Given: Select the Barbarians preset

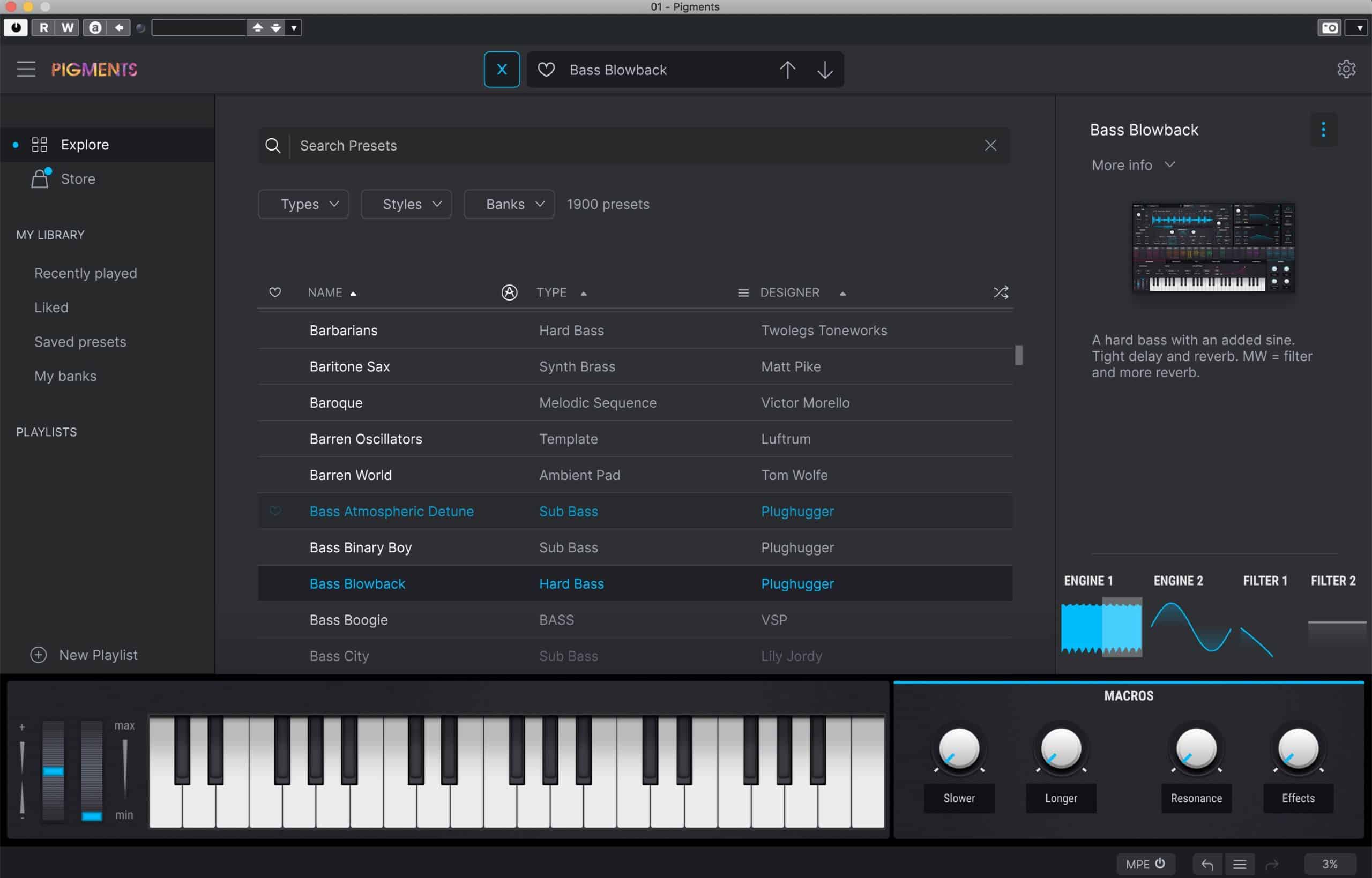Looking at the screenshot, I should [x=635, y=330].
